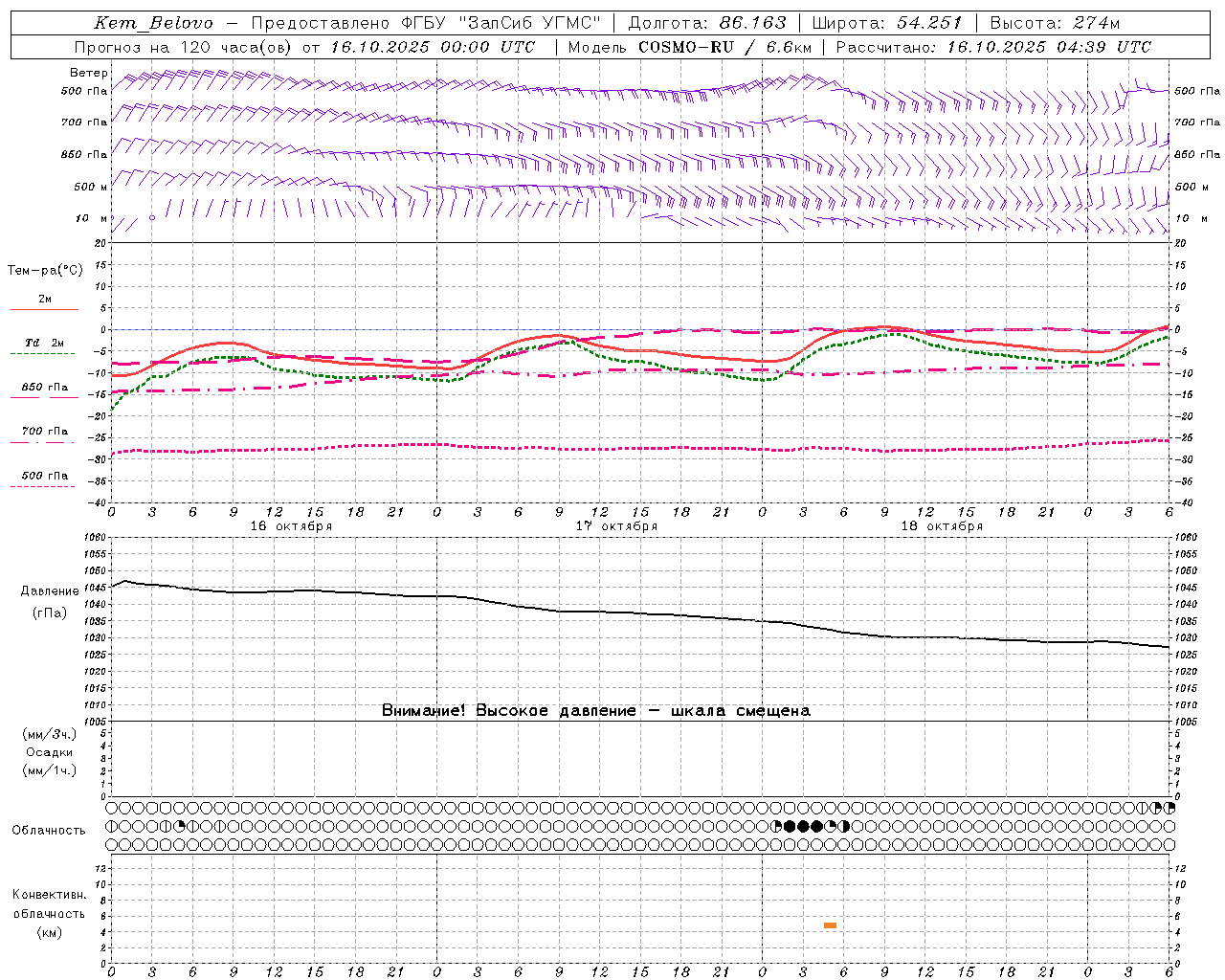Viewport: 1225px width, 980px height.
Task: Click the station name Kem_Belovo
Action: 153,23
